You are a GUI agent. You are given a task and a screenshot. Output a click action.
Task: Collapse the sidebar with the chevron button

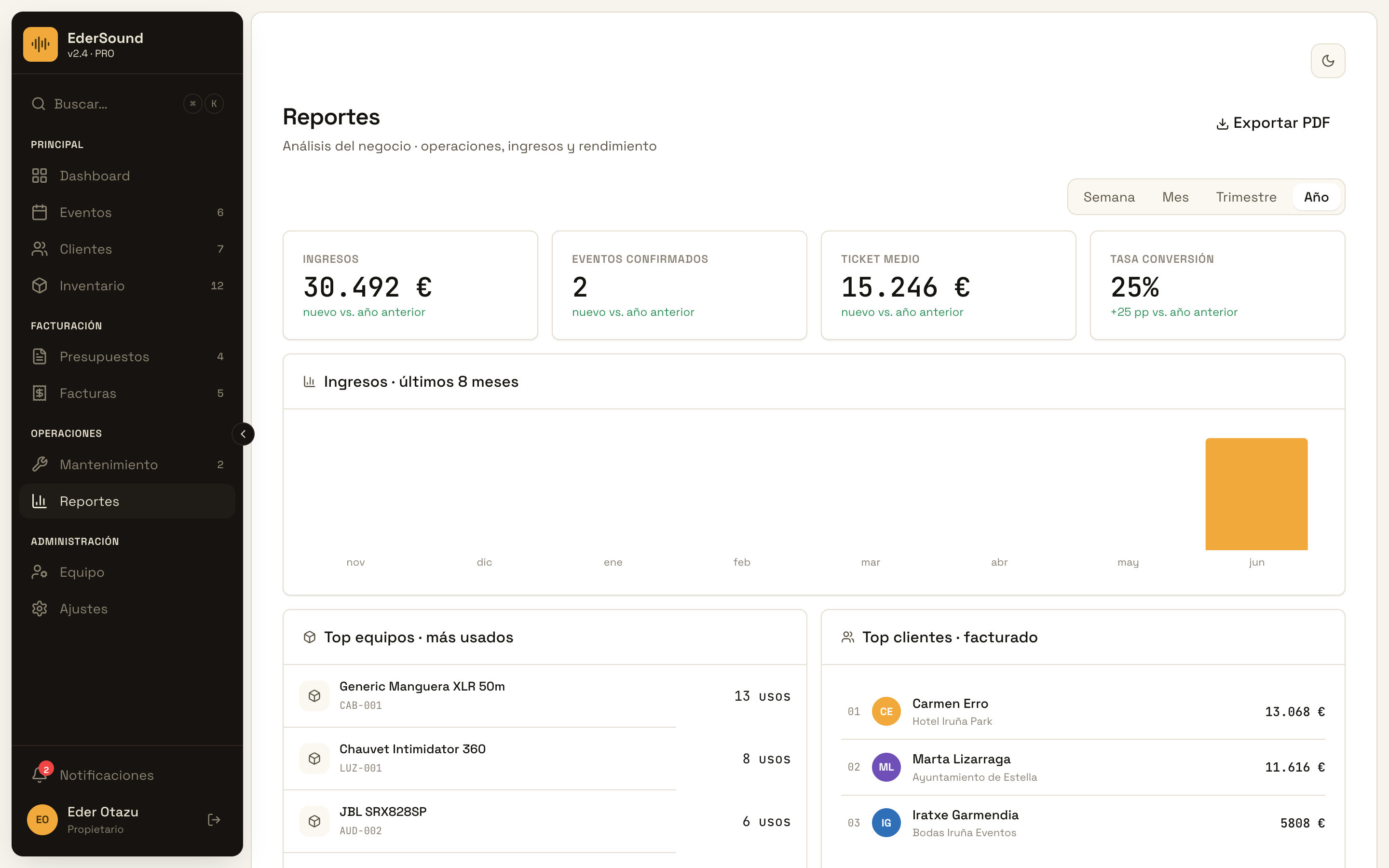243,434
